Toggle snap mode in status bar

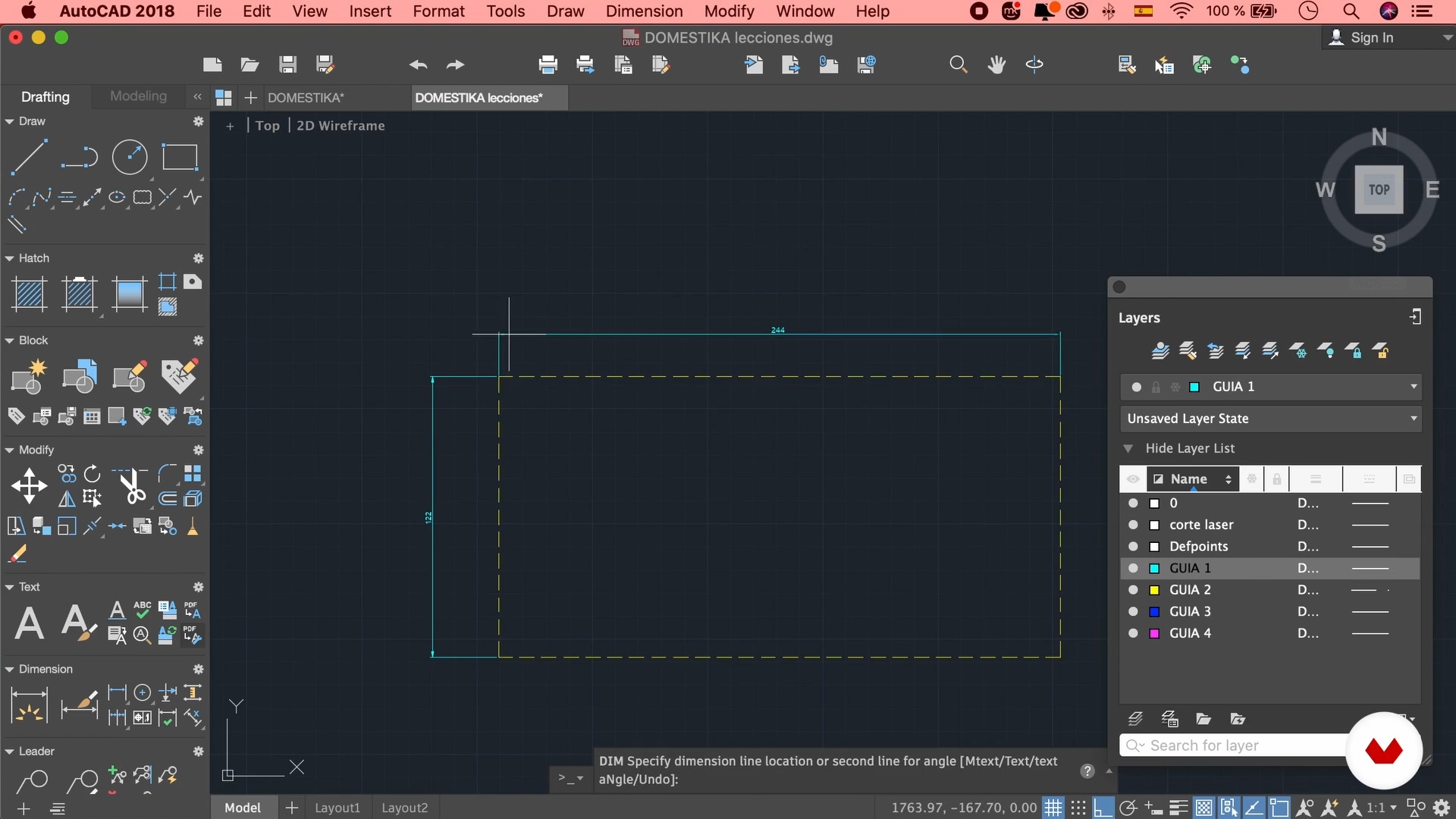(x=1078, y=808)
